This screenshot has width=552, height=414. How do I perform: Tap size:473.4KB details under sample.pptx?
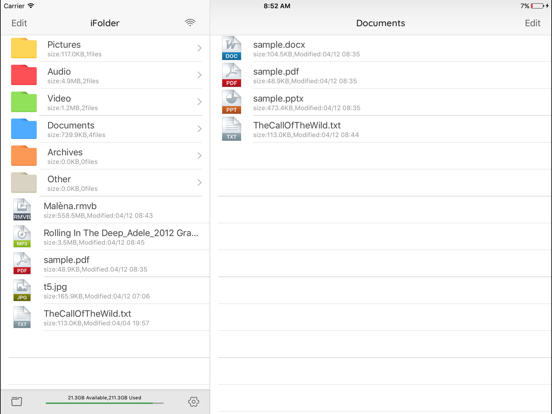click(x=307, y=108)
